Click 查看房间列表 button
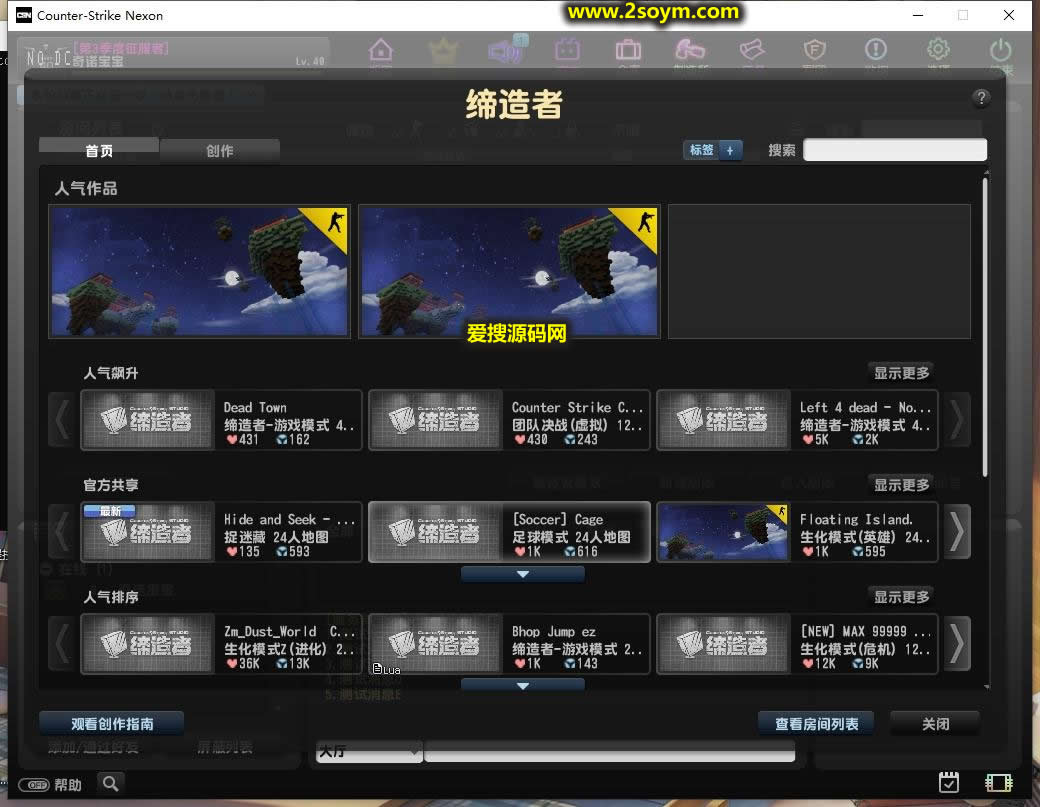 (816, 723)
